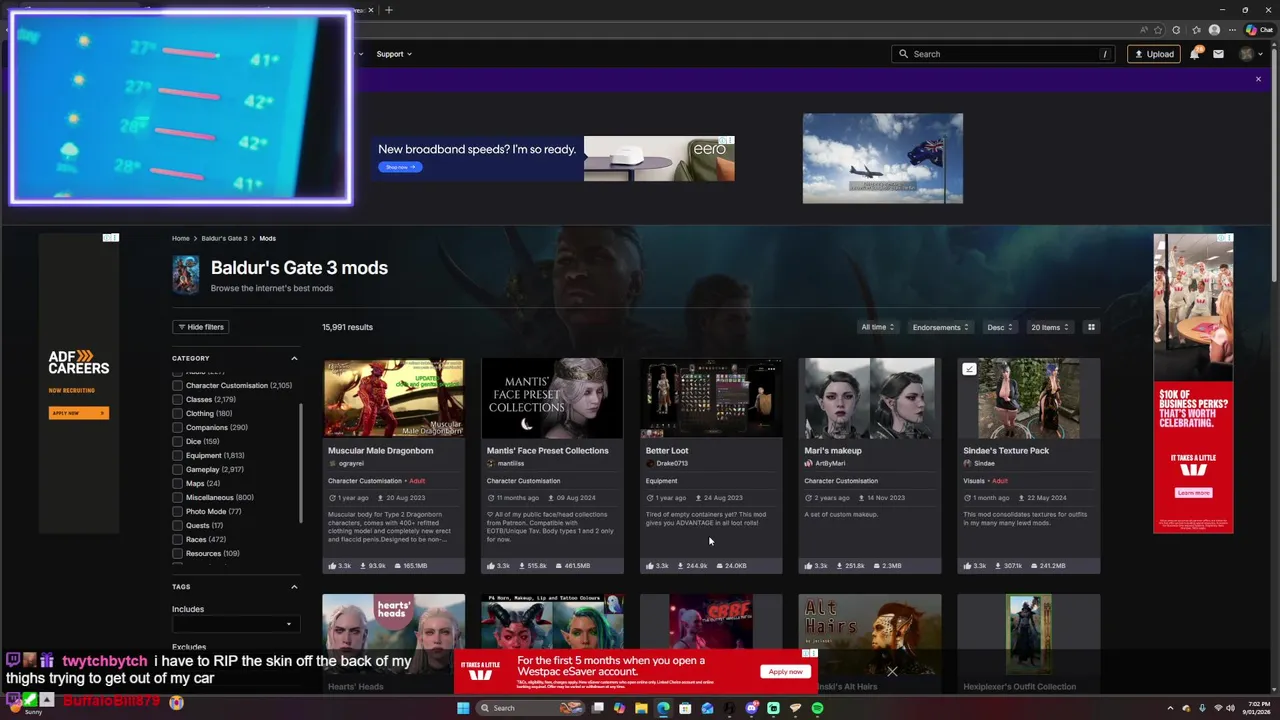Collapse the Category filter section
This screenshot has height=720, width=1280.
[294, 358]
